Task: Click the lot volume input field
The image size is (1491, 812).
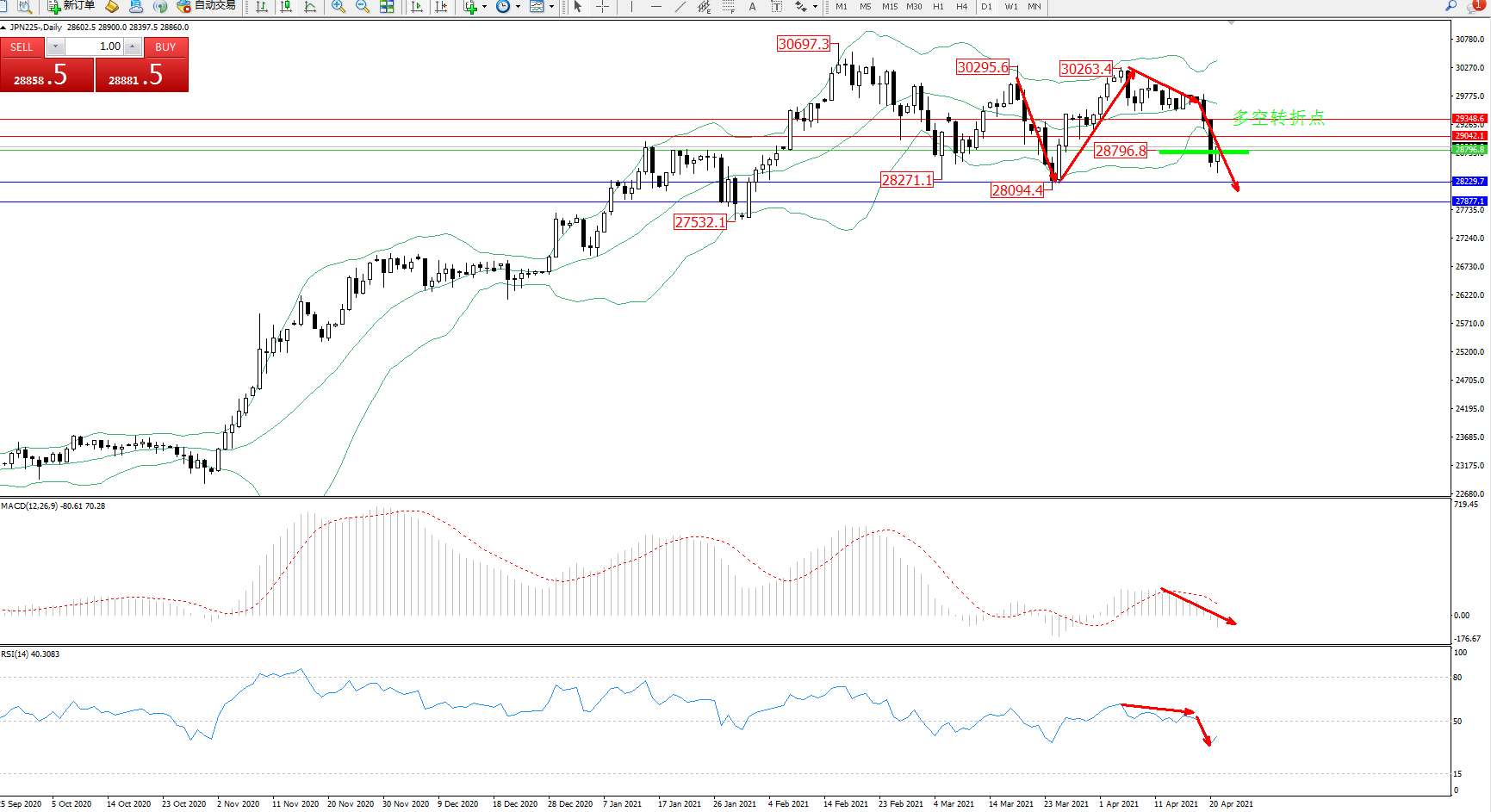Action: tap(95, 46)
